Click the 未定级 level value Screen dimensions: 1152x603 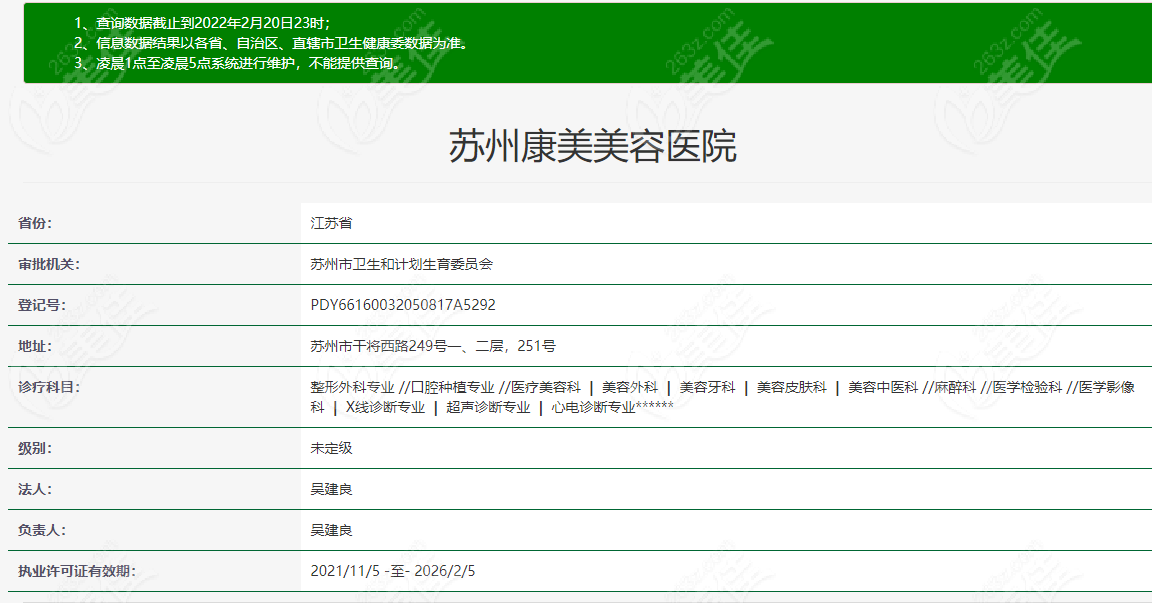click(331, 448)
